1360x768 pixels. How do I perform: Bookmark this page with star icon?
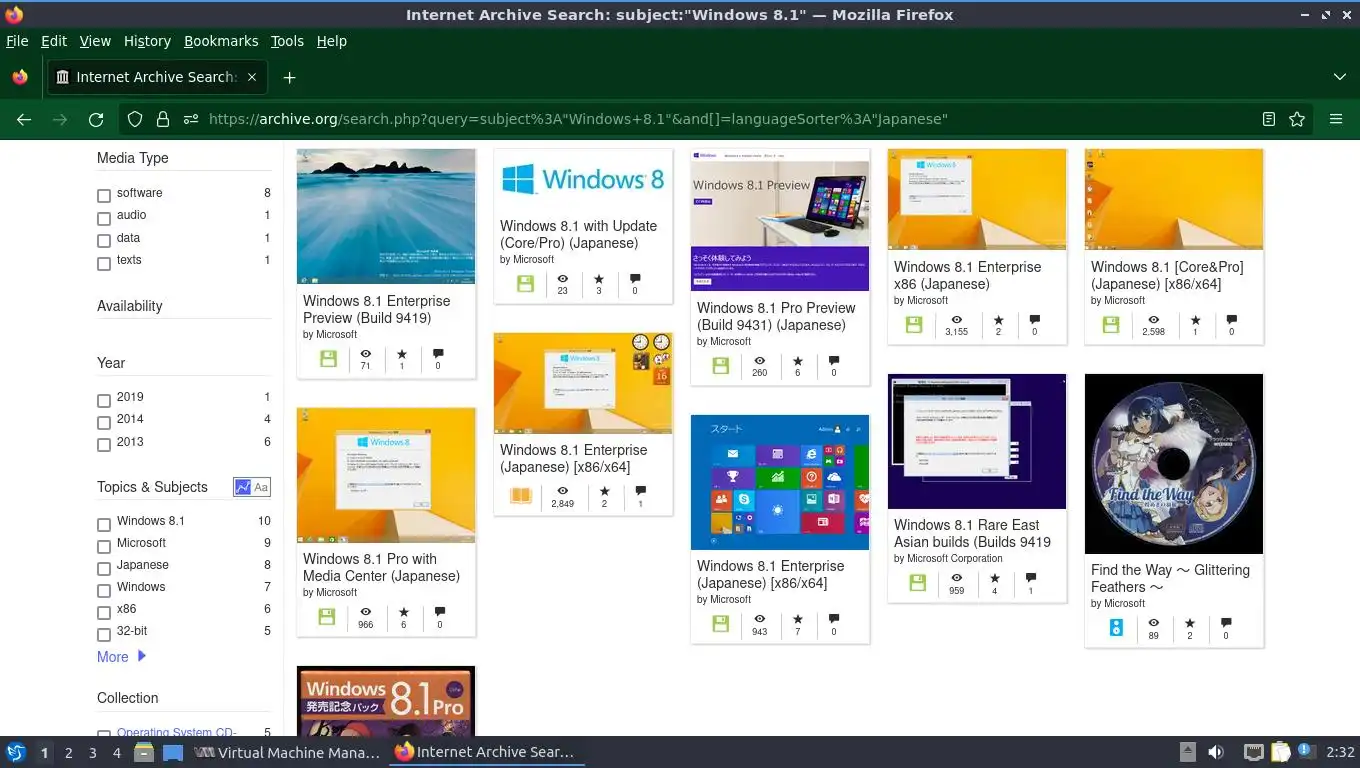click(1297, 119)
